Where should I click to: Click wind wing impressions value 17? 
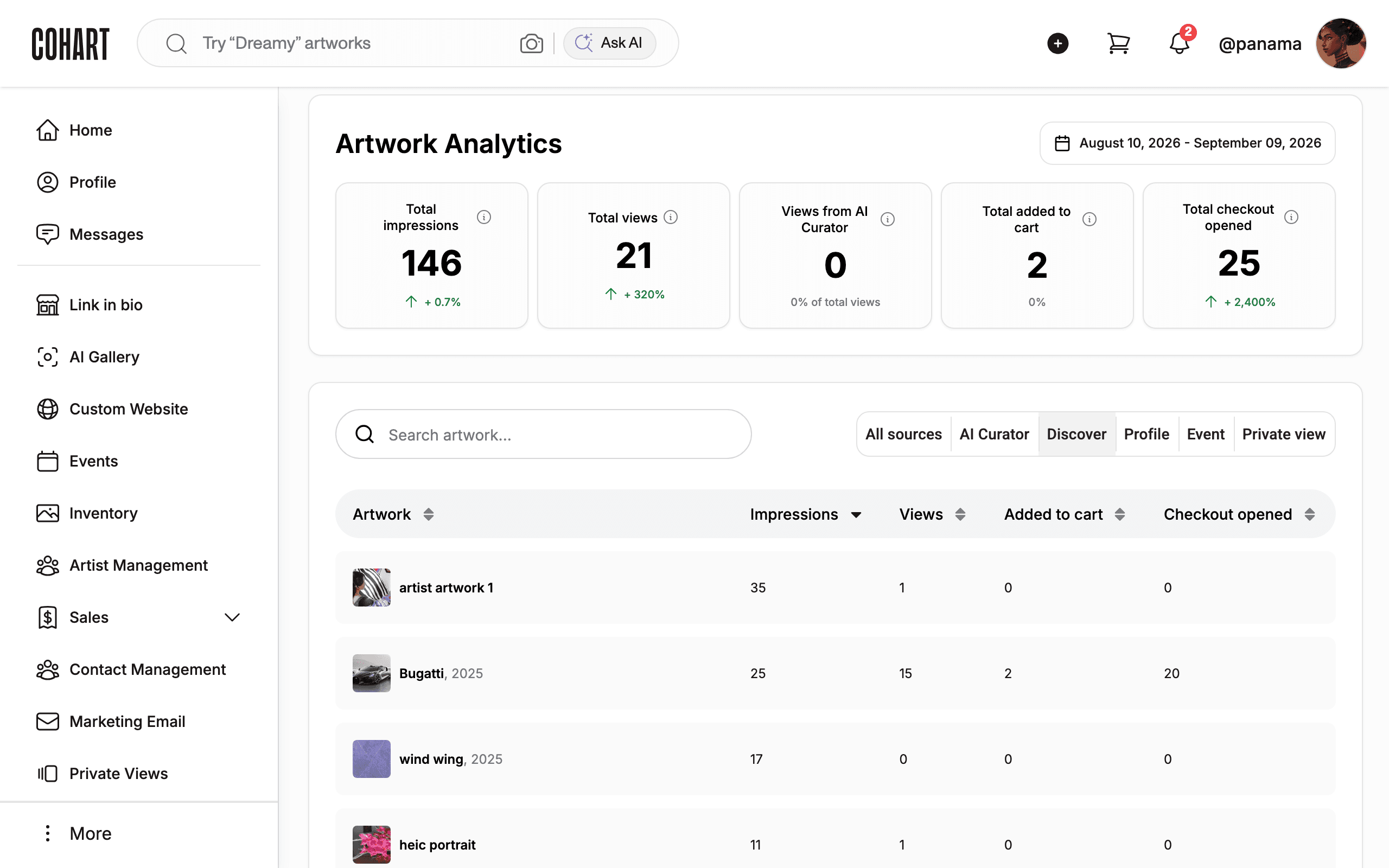click(756, 759)
